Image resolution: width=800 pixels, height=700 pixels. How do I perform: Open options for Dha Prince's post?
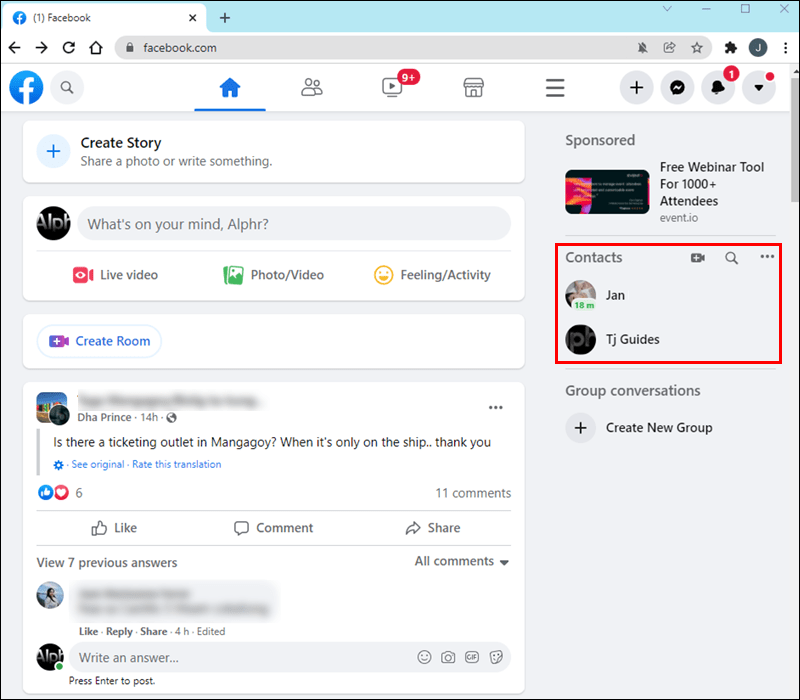[495, 407]
